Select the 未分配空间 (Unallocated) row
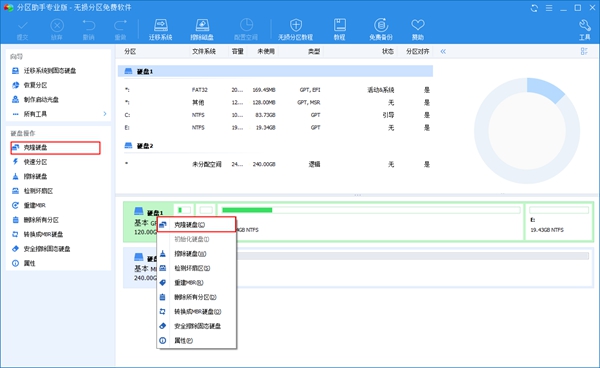This screenshot has height=368, width=600. click(x=276, y=164)
